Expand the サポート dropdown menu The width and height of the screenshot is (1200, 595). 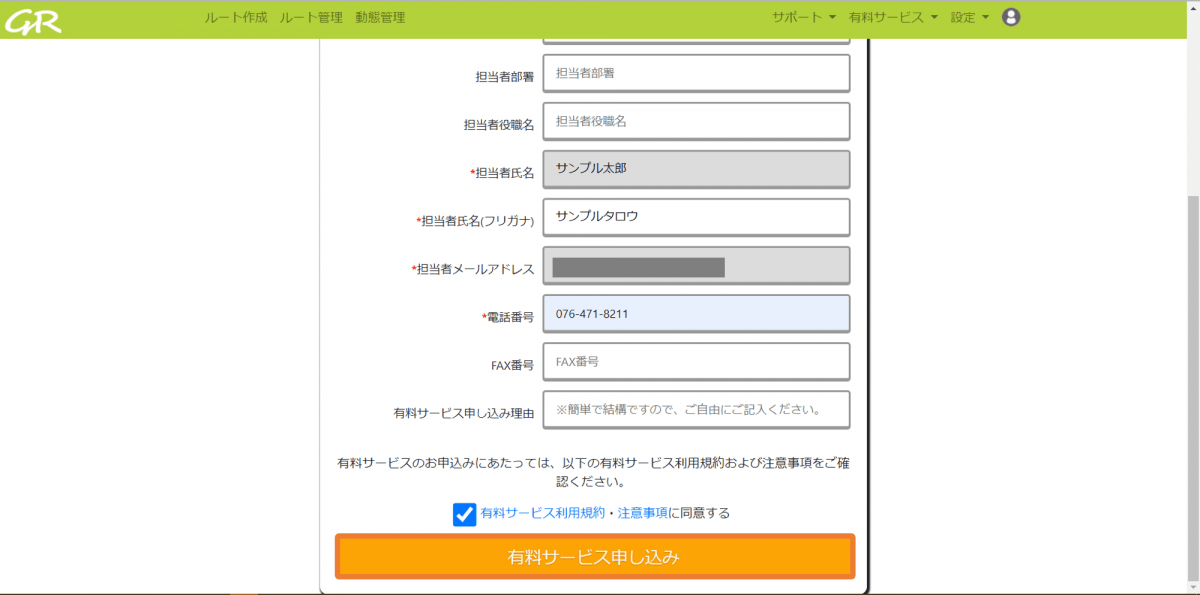click(803, 17)
